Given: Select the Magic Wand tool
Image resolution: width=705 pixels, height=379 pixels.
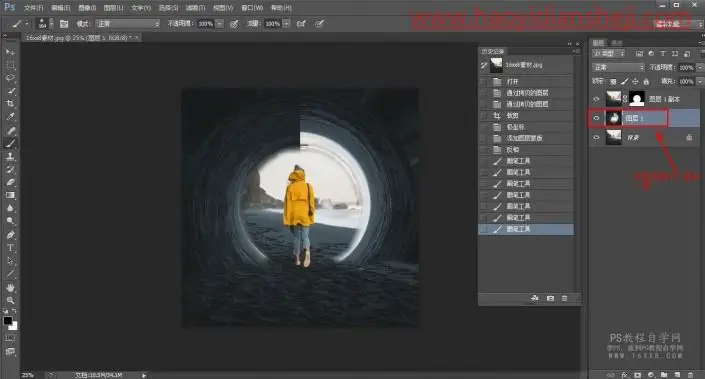Looking at the screenshot, I should 10,91.
